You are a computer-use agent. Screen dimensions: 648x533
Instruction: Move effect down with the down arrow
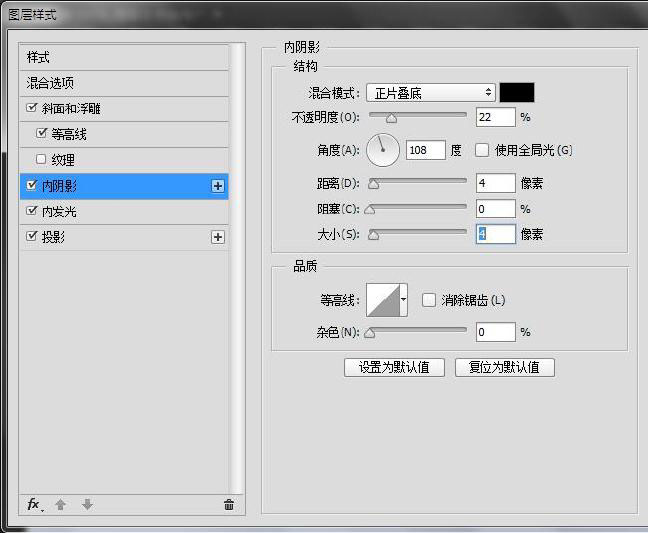87,504
